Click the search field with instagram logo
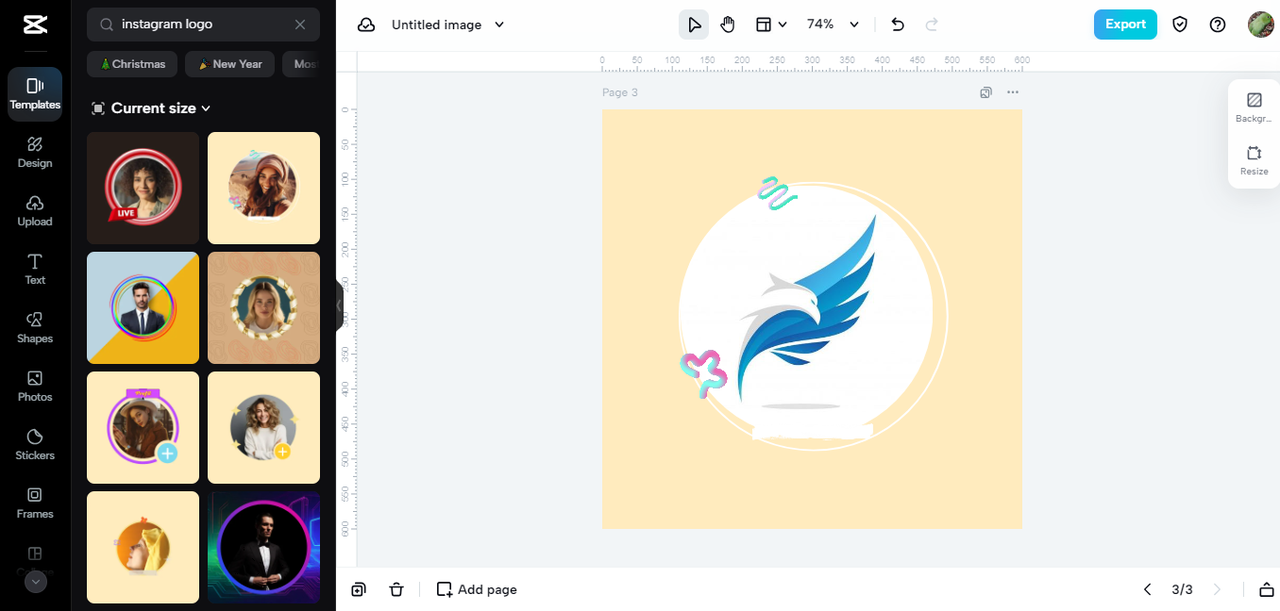 click(x=204, y=24)
